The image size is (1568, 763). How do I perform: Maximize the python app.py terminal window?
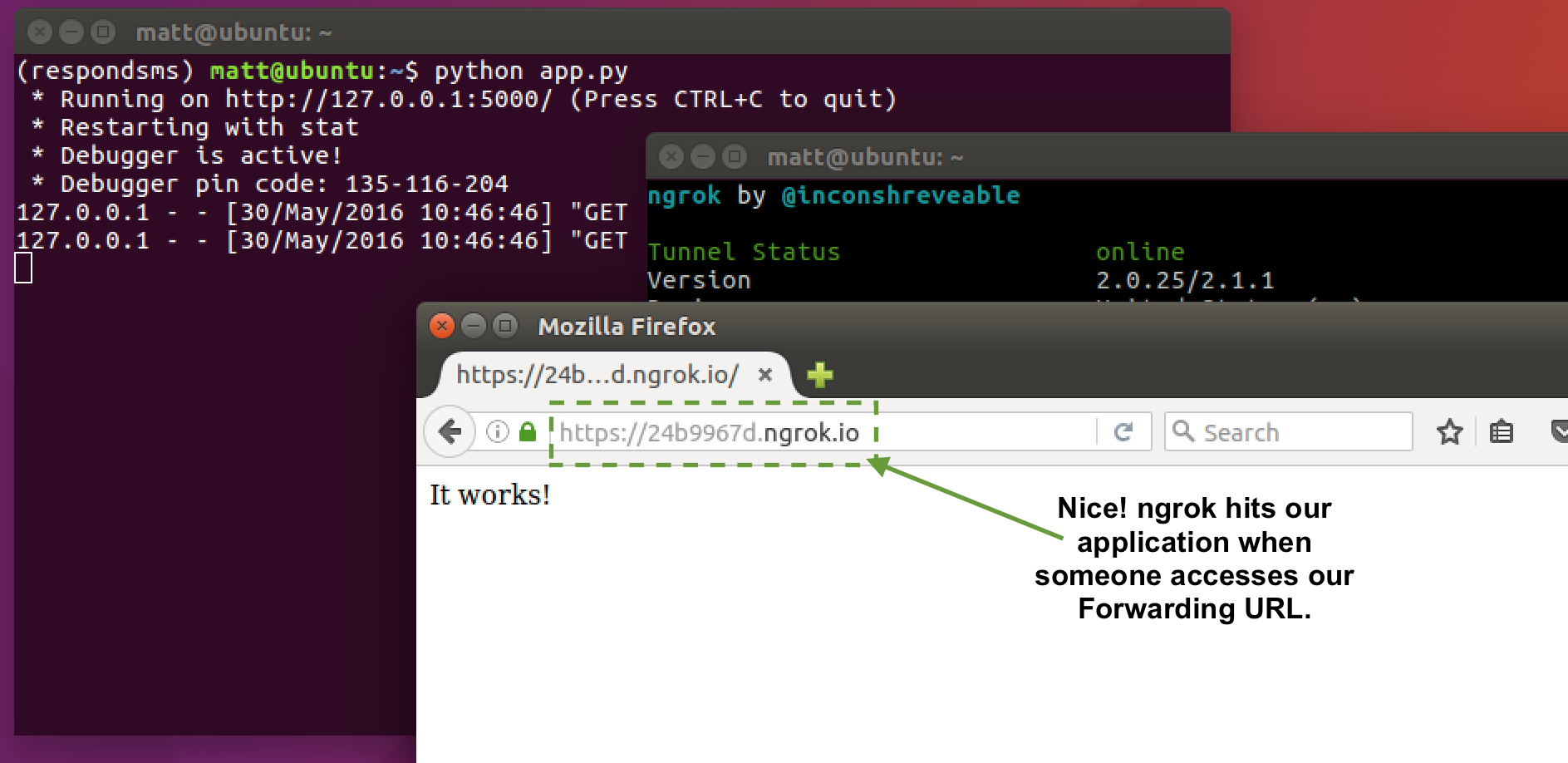(103, 32)
